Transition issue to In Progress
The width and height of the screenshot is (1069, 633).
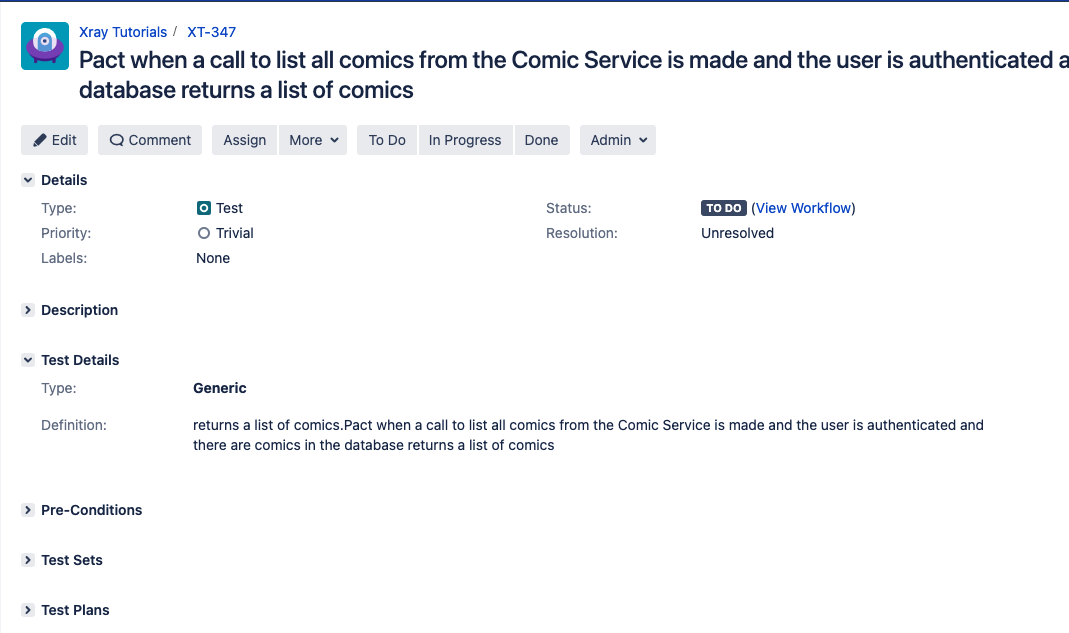click(465, 140)
